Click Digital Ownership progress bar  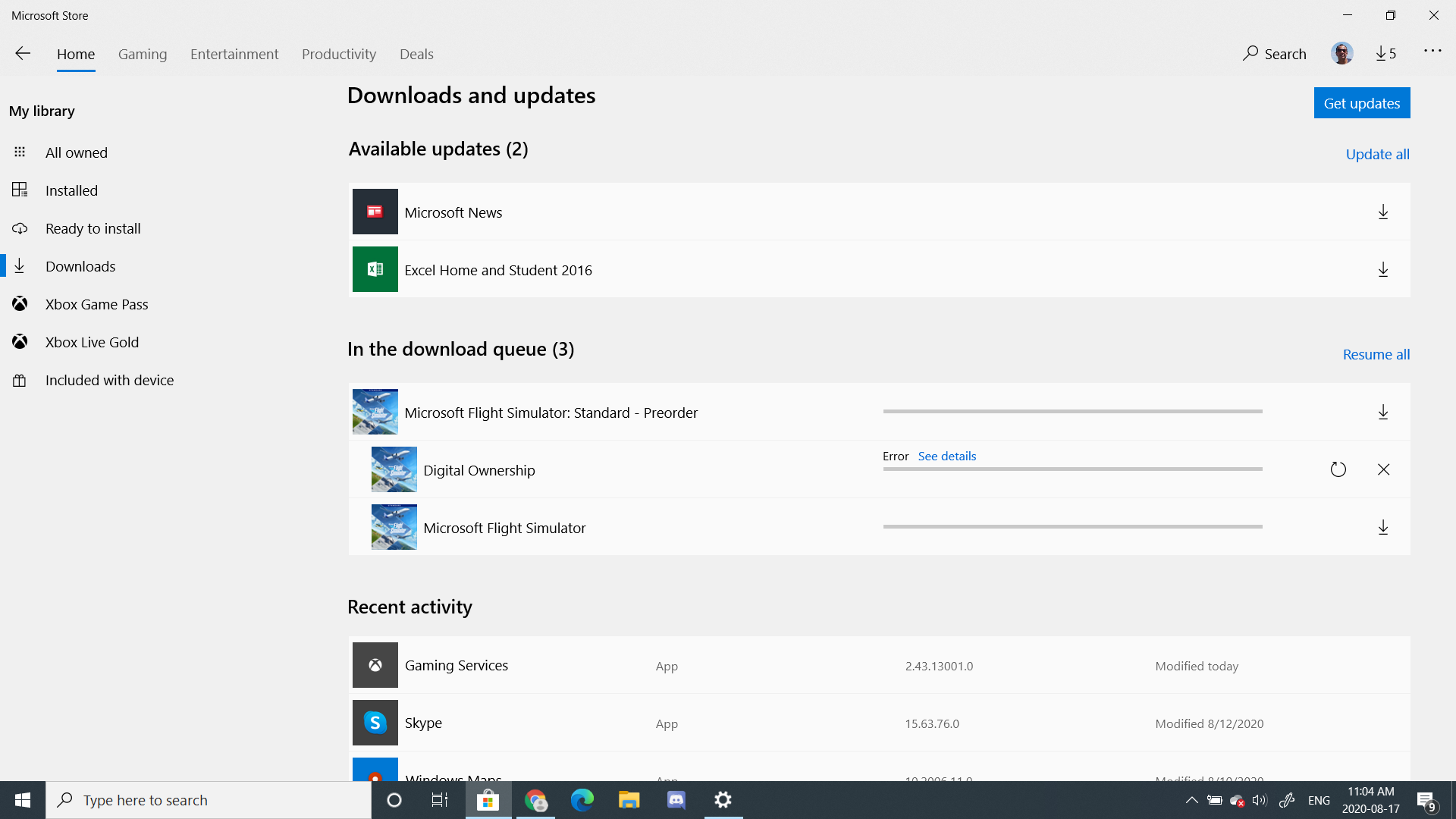1072,469
